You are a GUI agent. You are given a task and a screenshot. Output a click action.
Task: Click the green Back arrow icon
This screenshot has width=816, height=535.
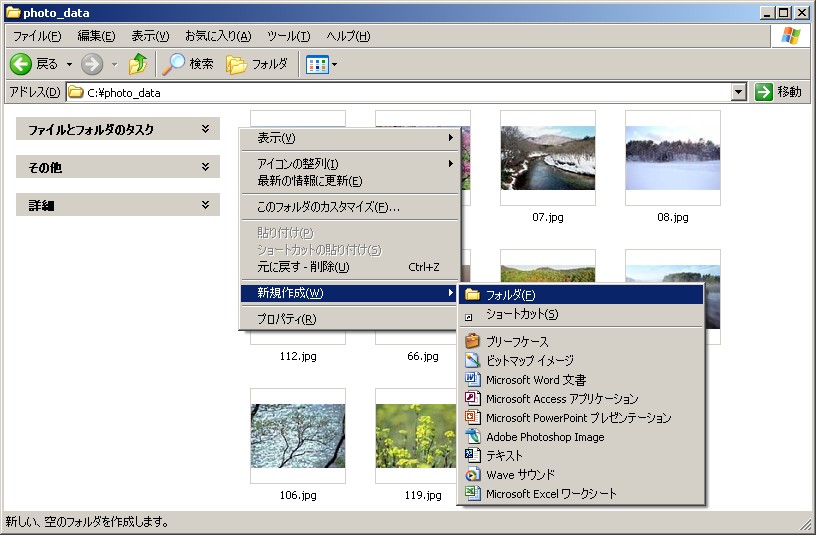click(21, 65)
